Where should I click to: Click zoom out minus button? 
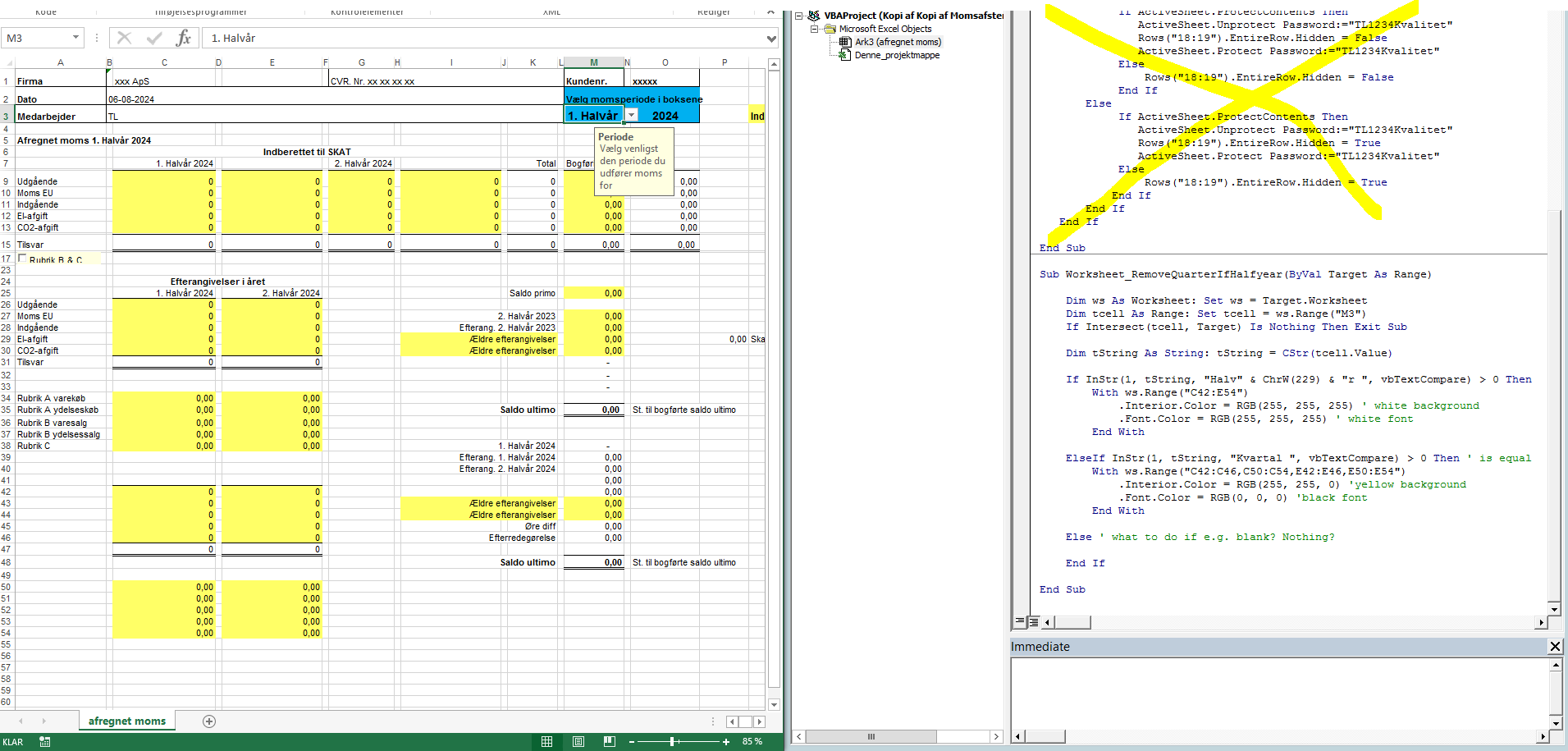[632, 742]
